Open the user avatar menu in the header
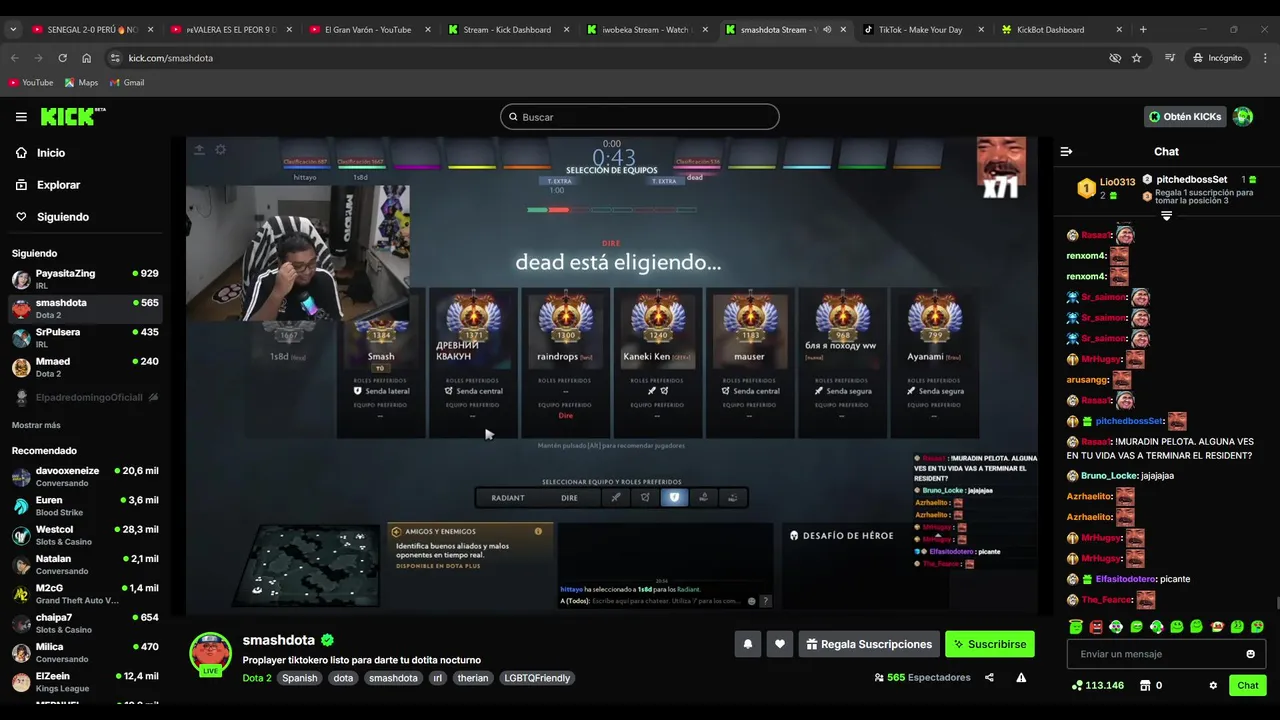 click(1243, 117)
